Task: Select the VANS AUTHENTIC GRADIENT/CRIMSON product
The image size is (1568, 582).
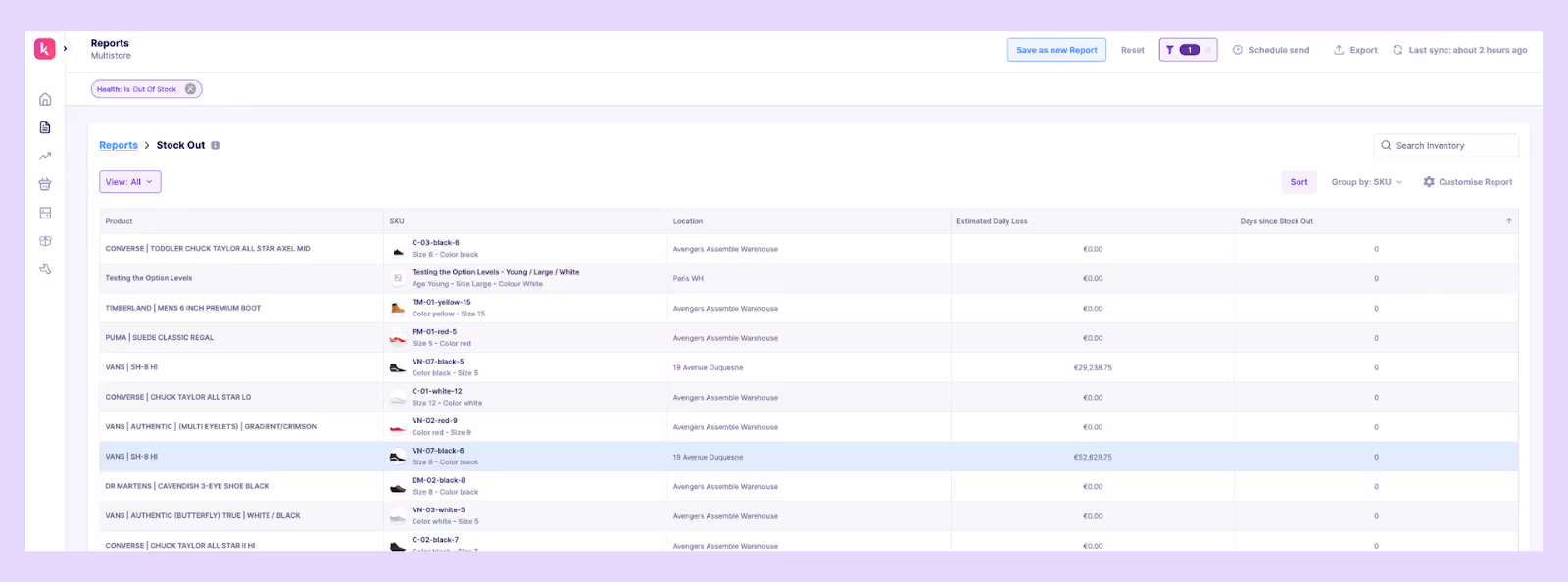Action: [x=211, y=427]
